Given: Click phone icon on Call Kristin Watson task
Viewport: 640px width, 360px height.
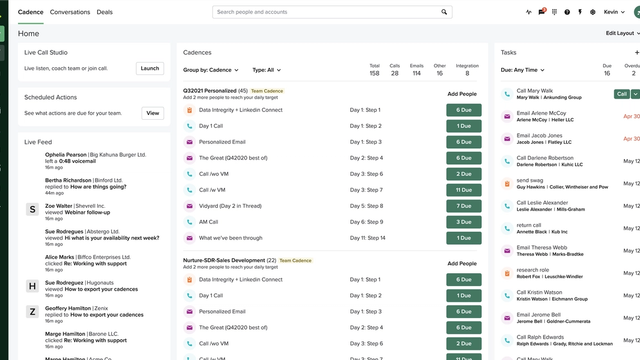Looking at the screenshot, I should click(x=507, y=296).
